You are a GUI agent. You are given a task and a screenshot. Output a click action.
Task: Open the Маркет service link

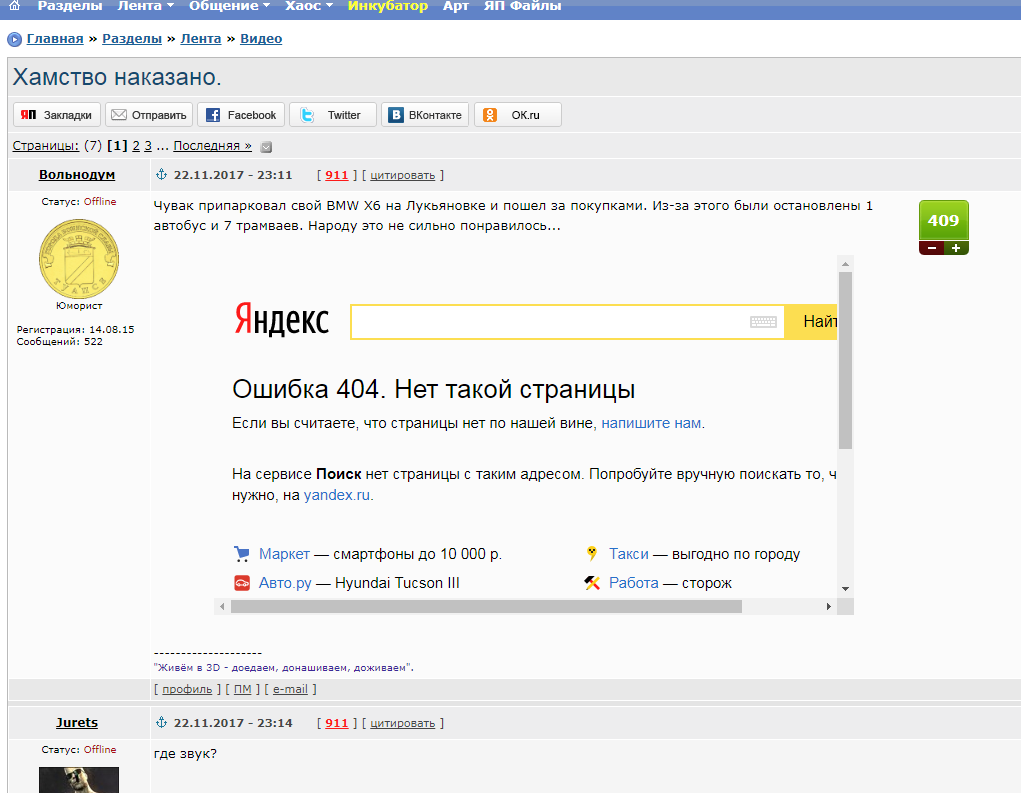tap(284, 554)
